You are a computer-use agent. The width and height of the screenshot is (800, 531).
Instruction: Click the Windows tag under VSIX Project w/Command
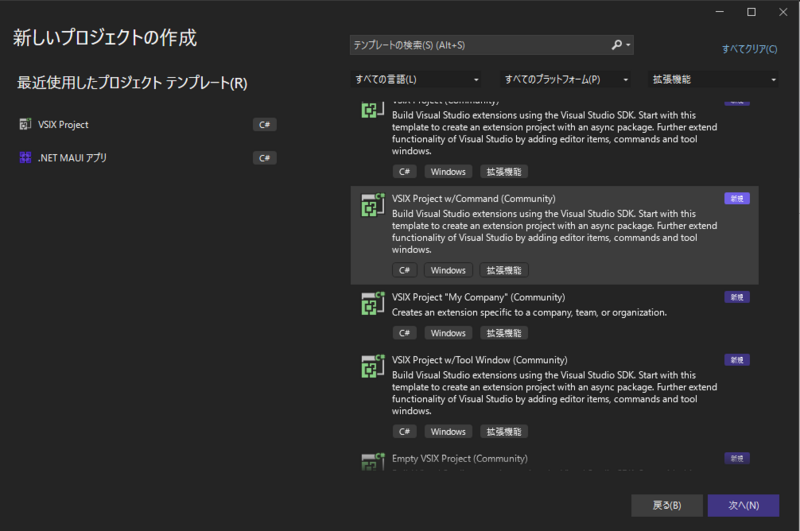click(448, 270)
